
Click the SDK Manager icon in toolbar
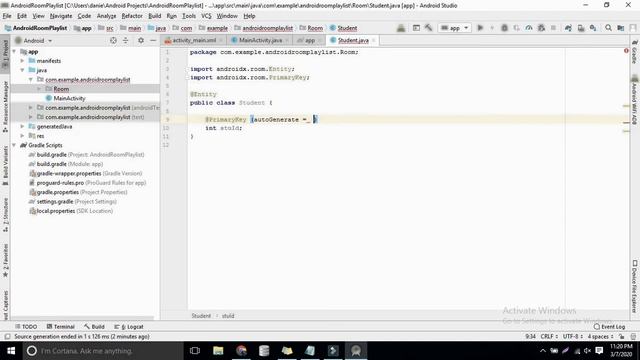[593, 28]
